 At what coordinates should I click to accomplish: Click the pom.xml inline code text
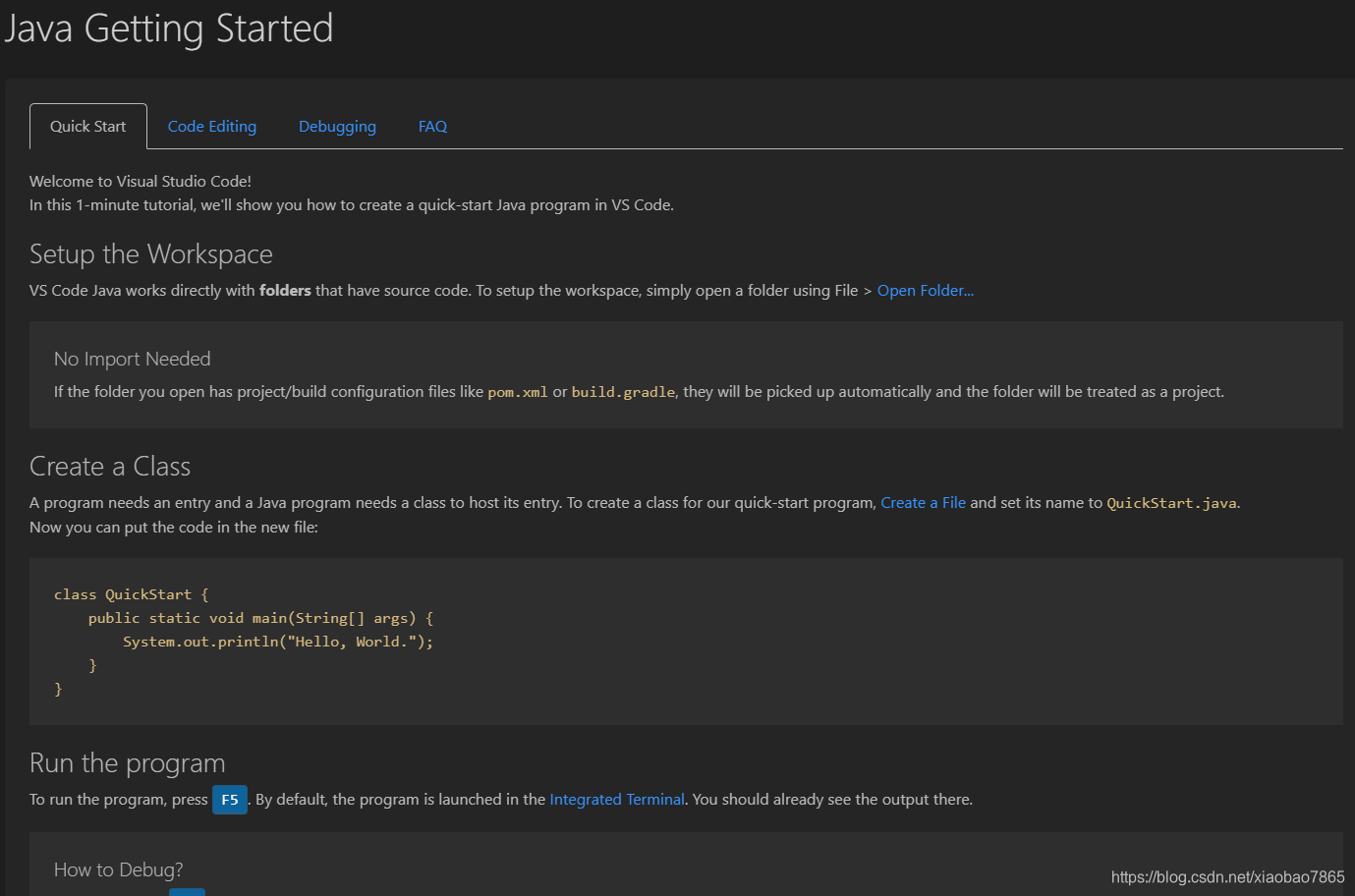pyautogui.click(x=518, y=392)
